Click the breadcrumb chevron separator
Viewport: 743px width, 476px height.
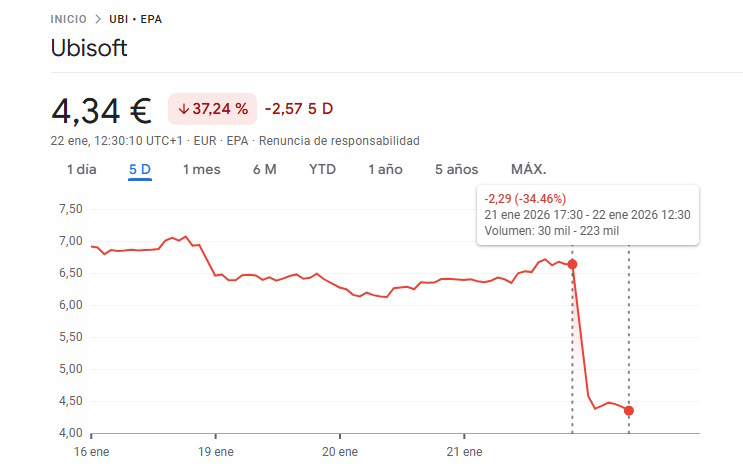point(98,19)
